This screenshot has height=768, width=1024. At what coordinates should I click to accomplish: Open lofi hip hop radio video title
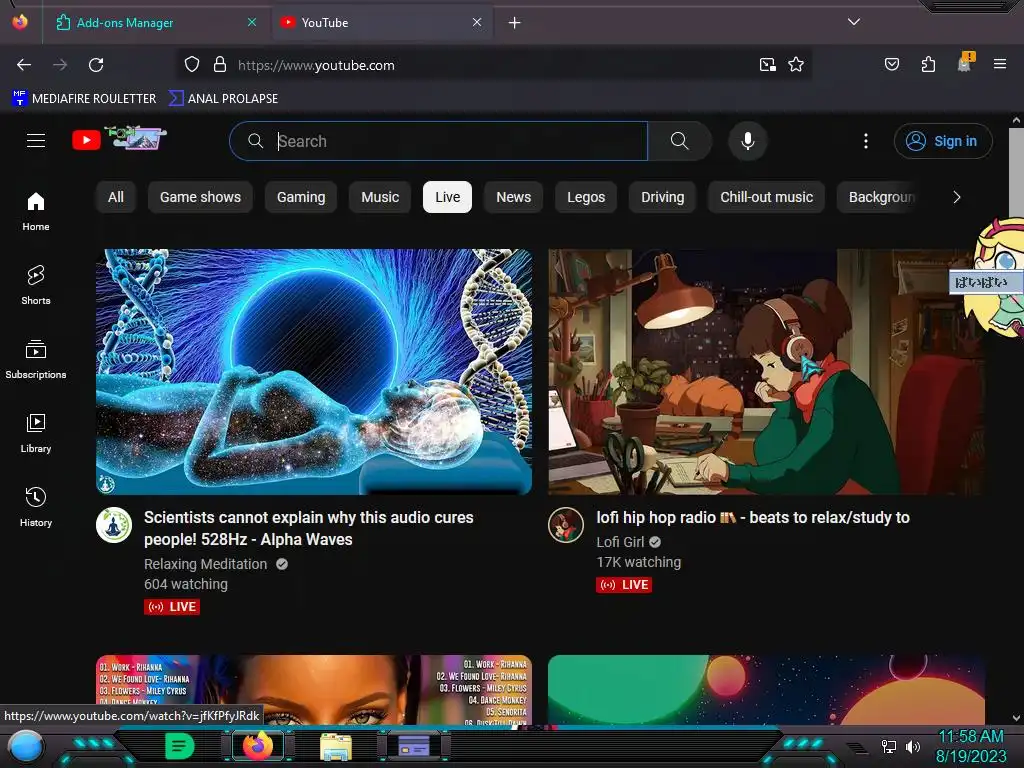[753, 517]
